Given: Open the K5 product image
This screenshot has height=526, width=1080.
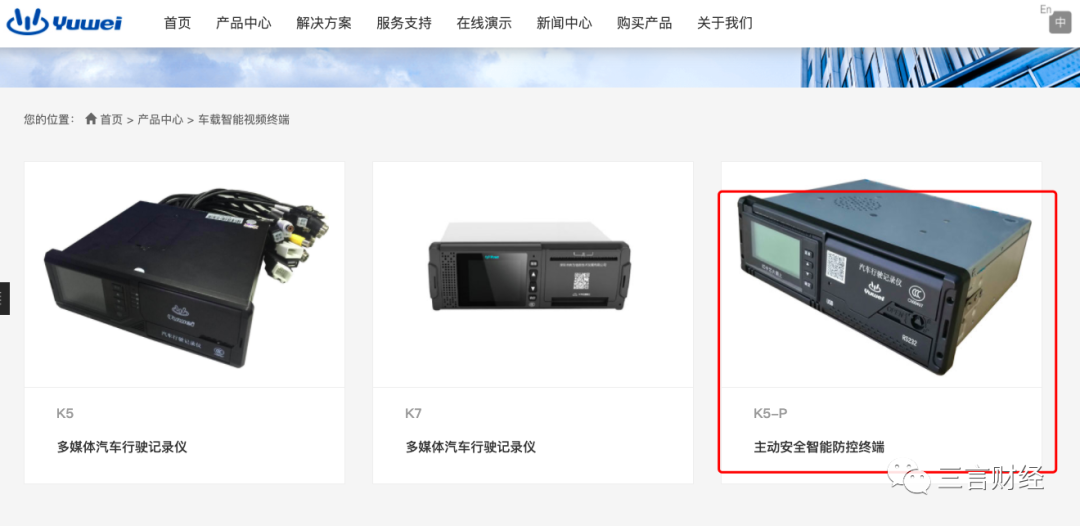Looking at the screenshot, I should pos(185,275).
